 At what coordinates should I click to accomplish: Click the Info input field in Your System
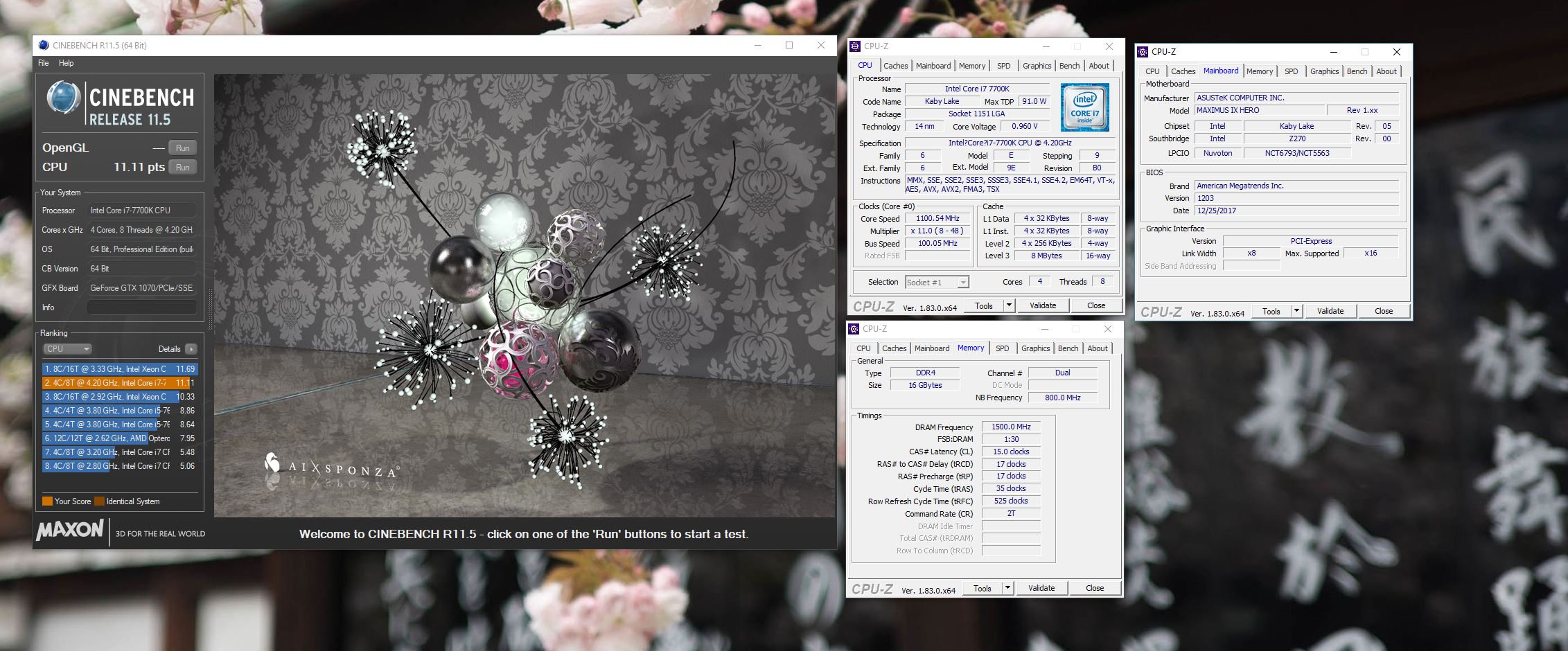142,307
